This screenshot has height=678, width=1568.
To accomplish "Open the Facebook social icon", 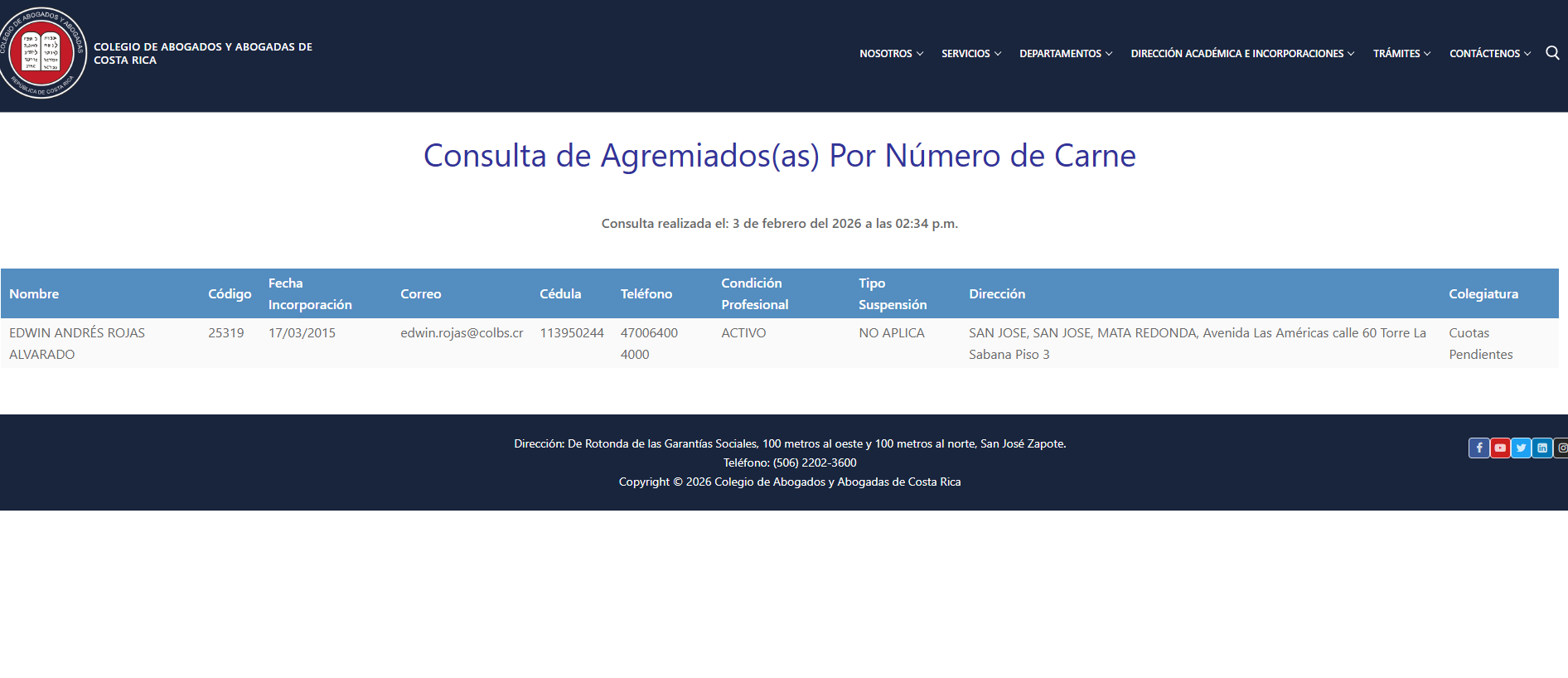I will [x=1478, y=448].
